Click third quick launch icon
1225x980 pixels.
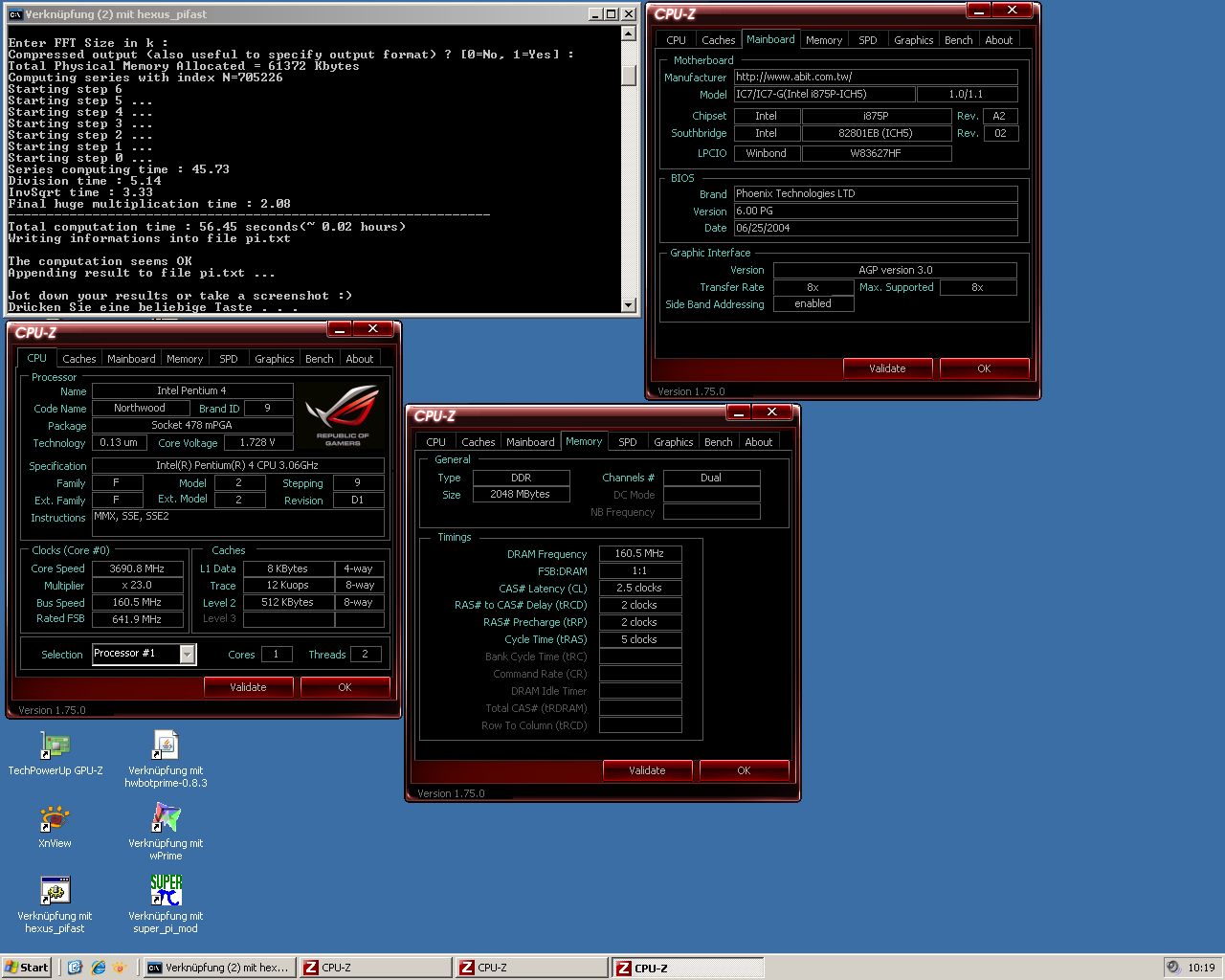click(120, 968)
